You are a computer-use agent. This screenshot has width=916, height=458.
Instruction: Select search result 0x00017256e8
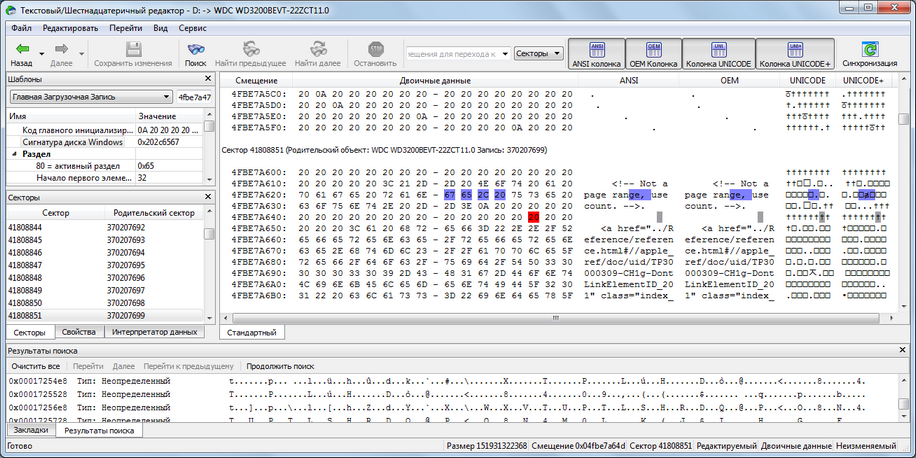pos(453,407)
